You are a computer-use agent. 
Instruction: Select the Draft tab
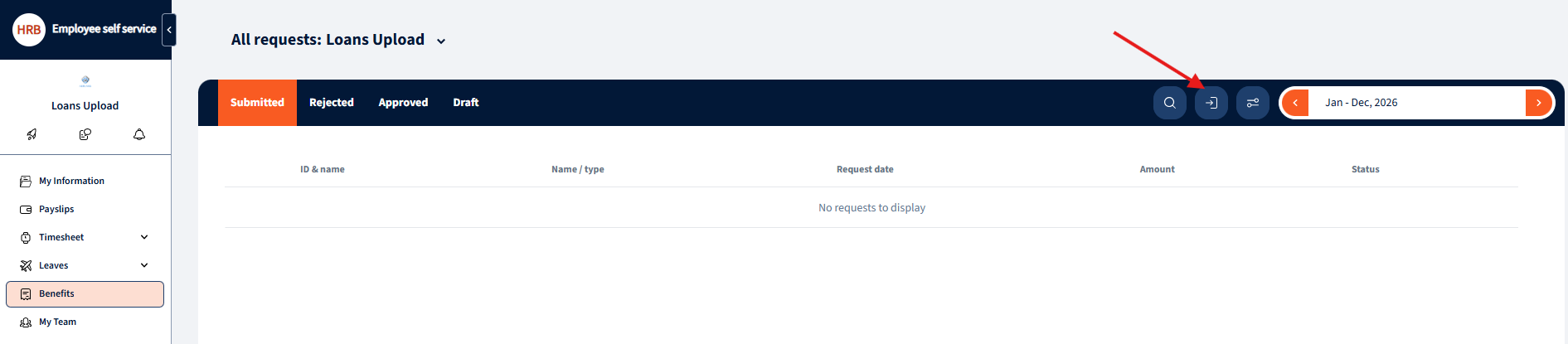pos(465,103)
